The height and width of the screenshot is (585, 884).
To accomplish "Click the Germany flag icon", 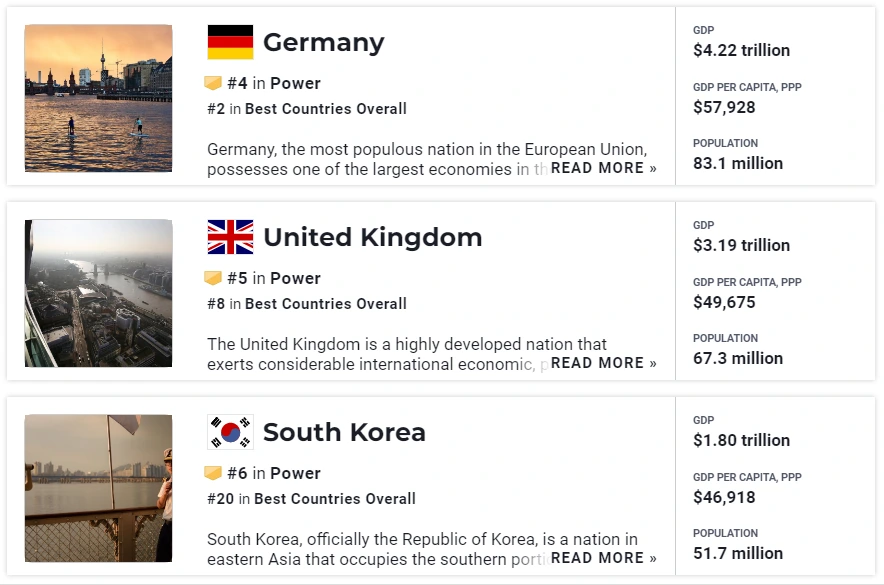I will (230, 42).
